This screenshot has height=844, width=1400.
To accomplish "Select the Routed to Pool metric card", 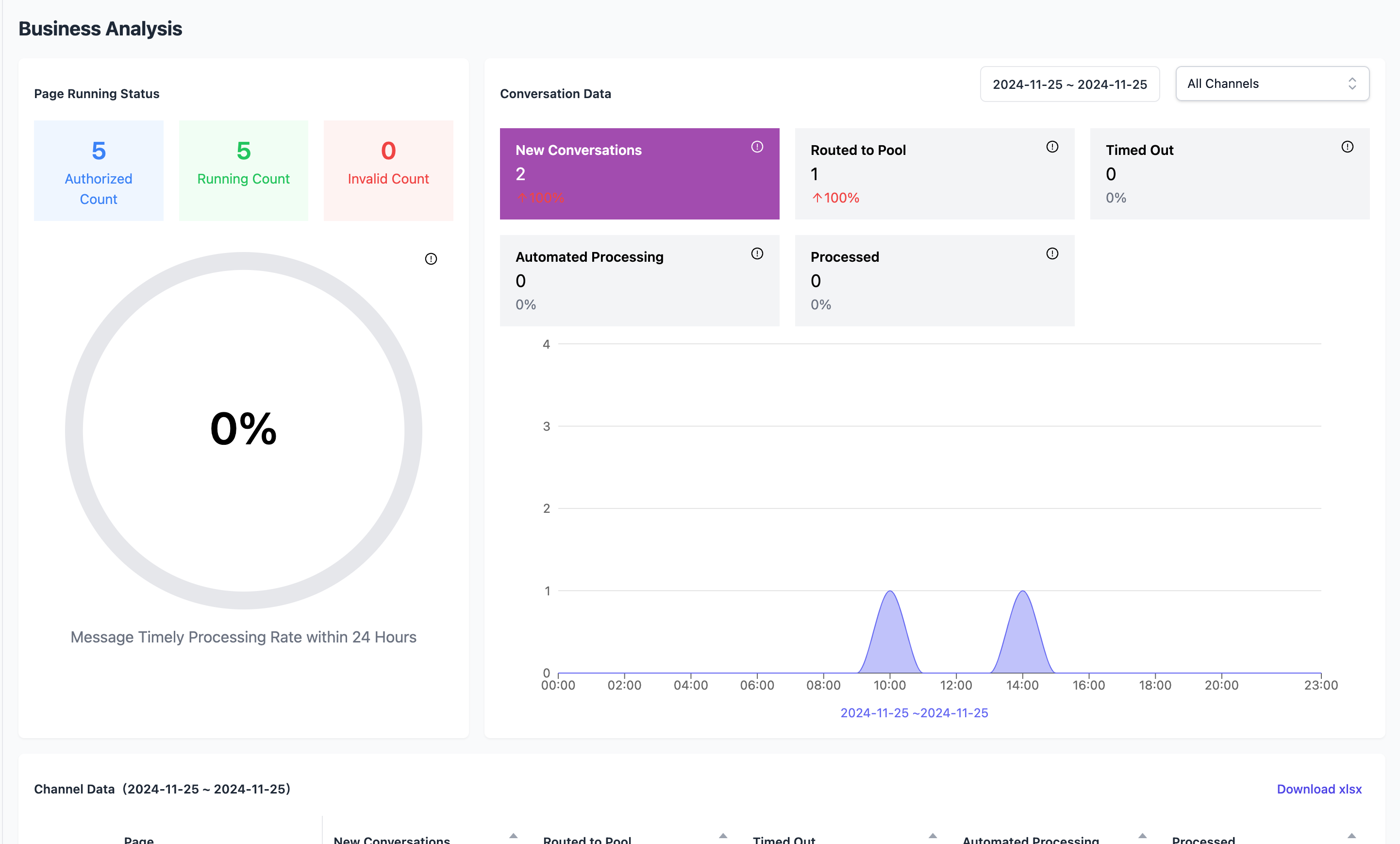I will point(933,173).
